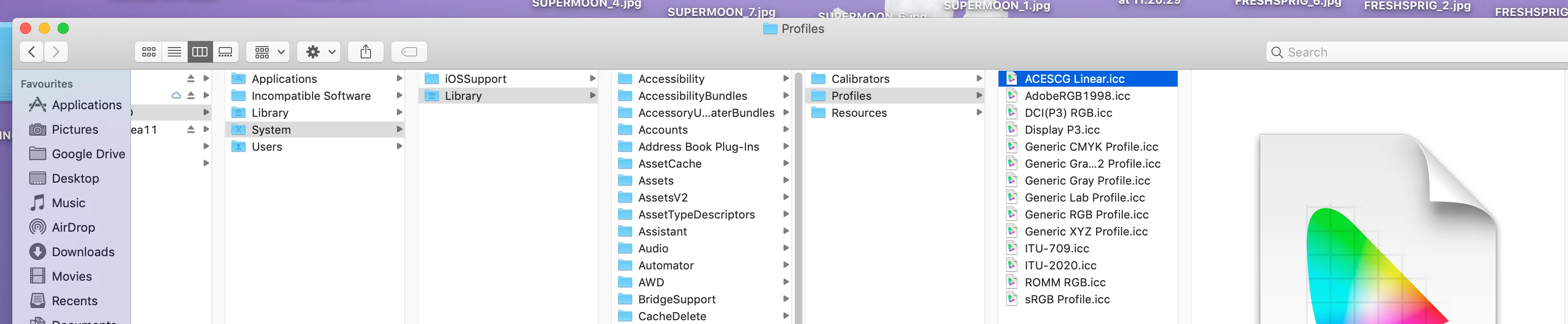
Task: Expand Assistant folder arrow
Action: 786,231
